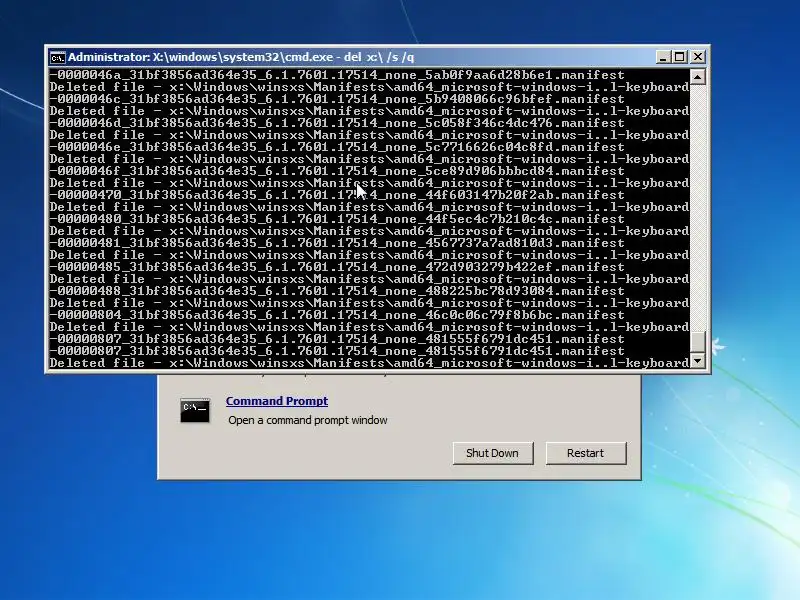Minimize the cmd.exe window
Screen dimensions: 800x600
coord(663,57)
